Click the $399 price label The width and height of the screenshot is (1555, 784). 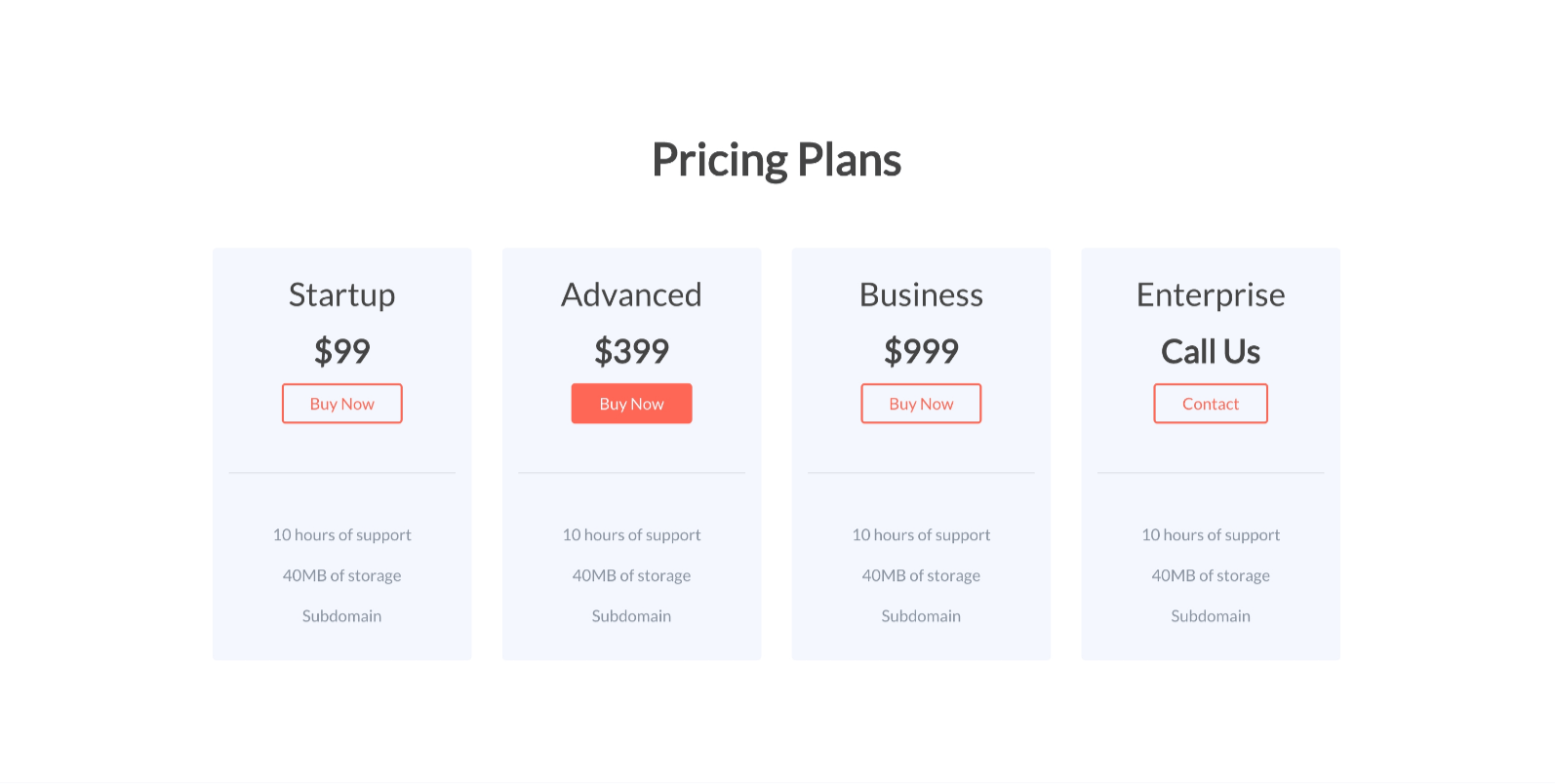pyautogui.click(x=631, y=351)
